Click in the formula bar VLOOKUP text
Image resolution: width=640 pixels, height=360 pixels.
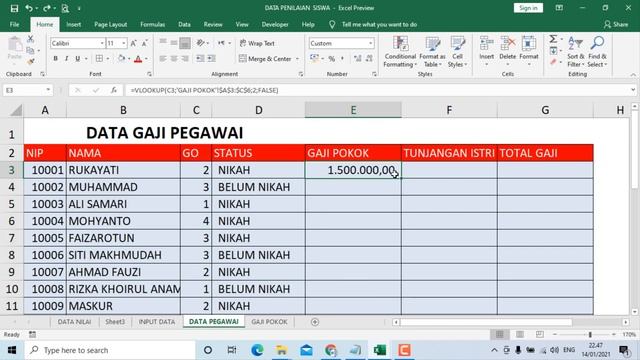pos(204,90)
